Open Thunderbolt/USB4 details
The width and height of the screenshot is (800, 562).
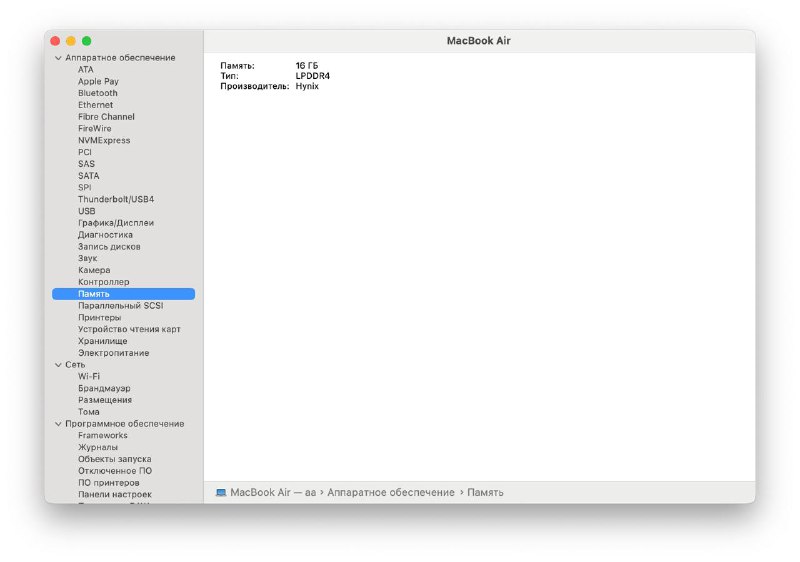(116, 199)
